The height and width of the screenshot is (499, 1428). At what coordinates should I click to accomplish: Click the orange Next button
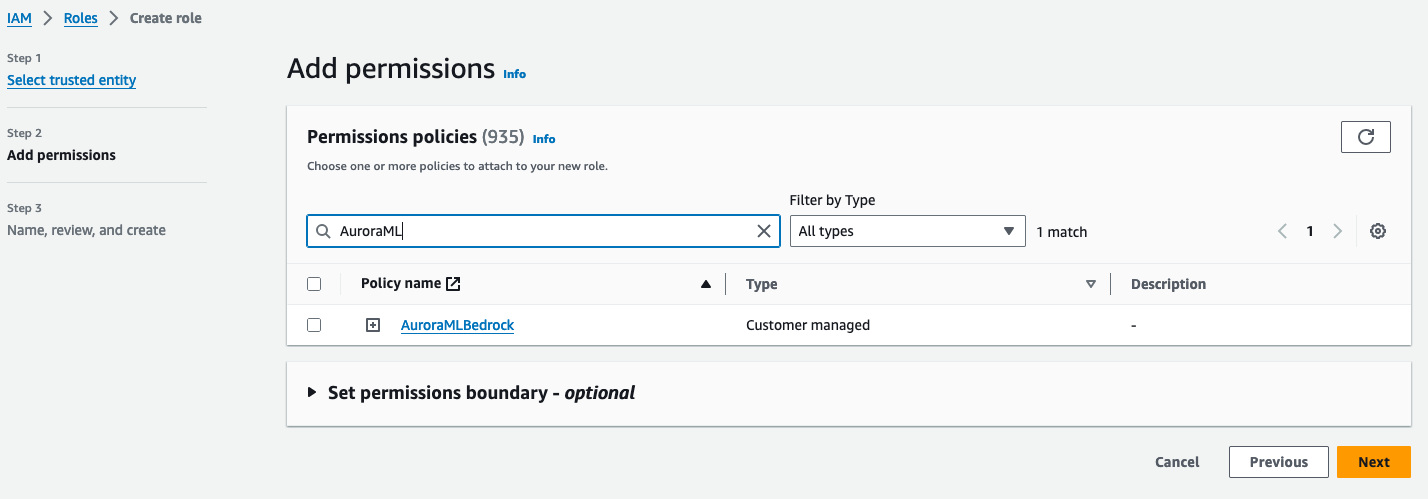1373,462
